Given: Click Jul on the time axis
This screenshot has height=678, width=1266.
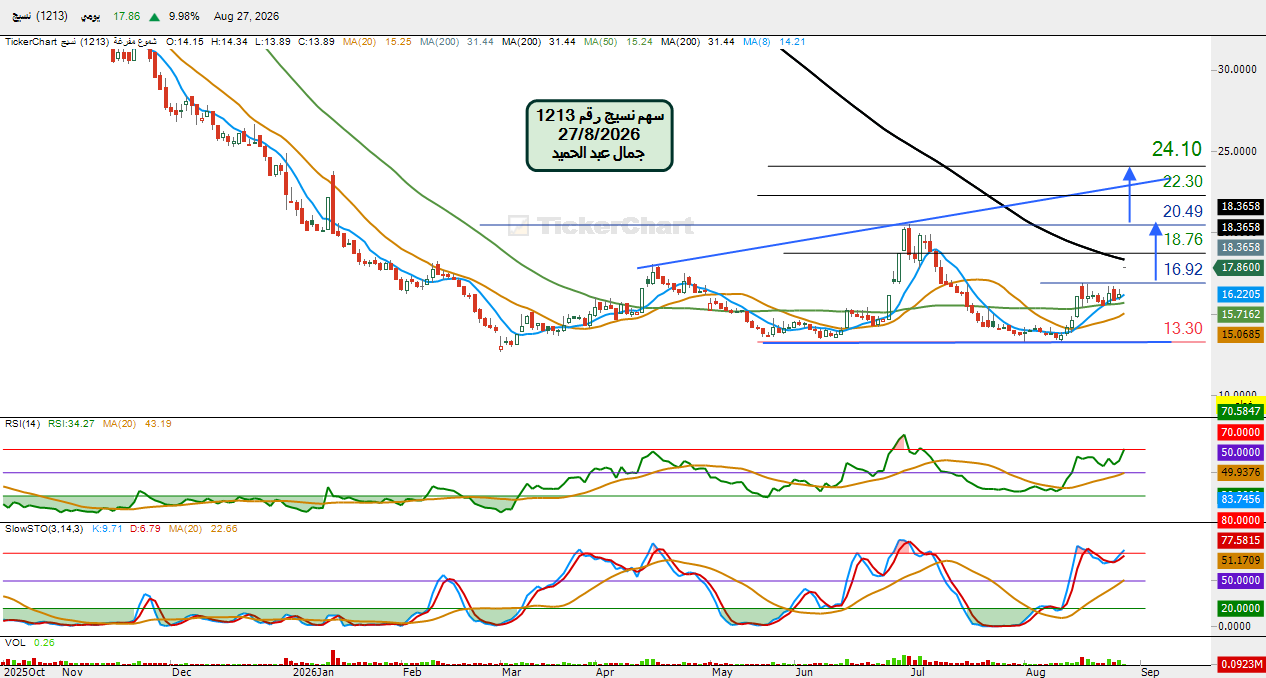Looking at the screenshot, I should click(916, 672).
